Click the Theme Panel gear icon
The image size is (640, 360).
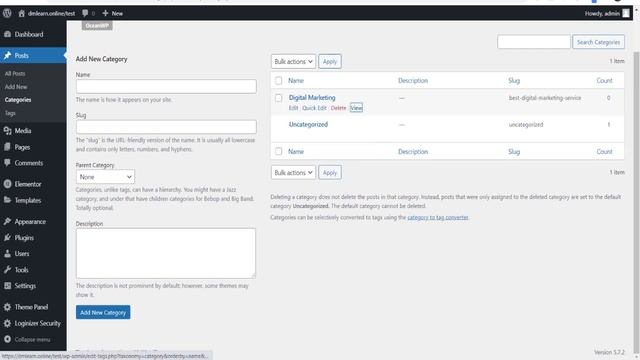tap(7, 307)
